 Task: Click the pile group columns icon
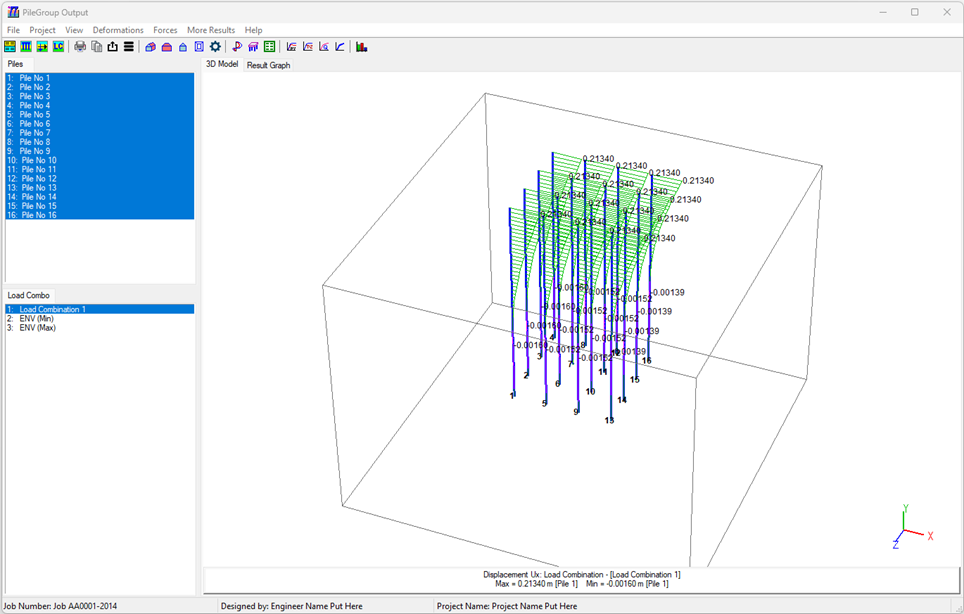[26, 47]
